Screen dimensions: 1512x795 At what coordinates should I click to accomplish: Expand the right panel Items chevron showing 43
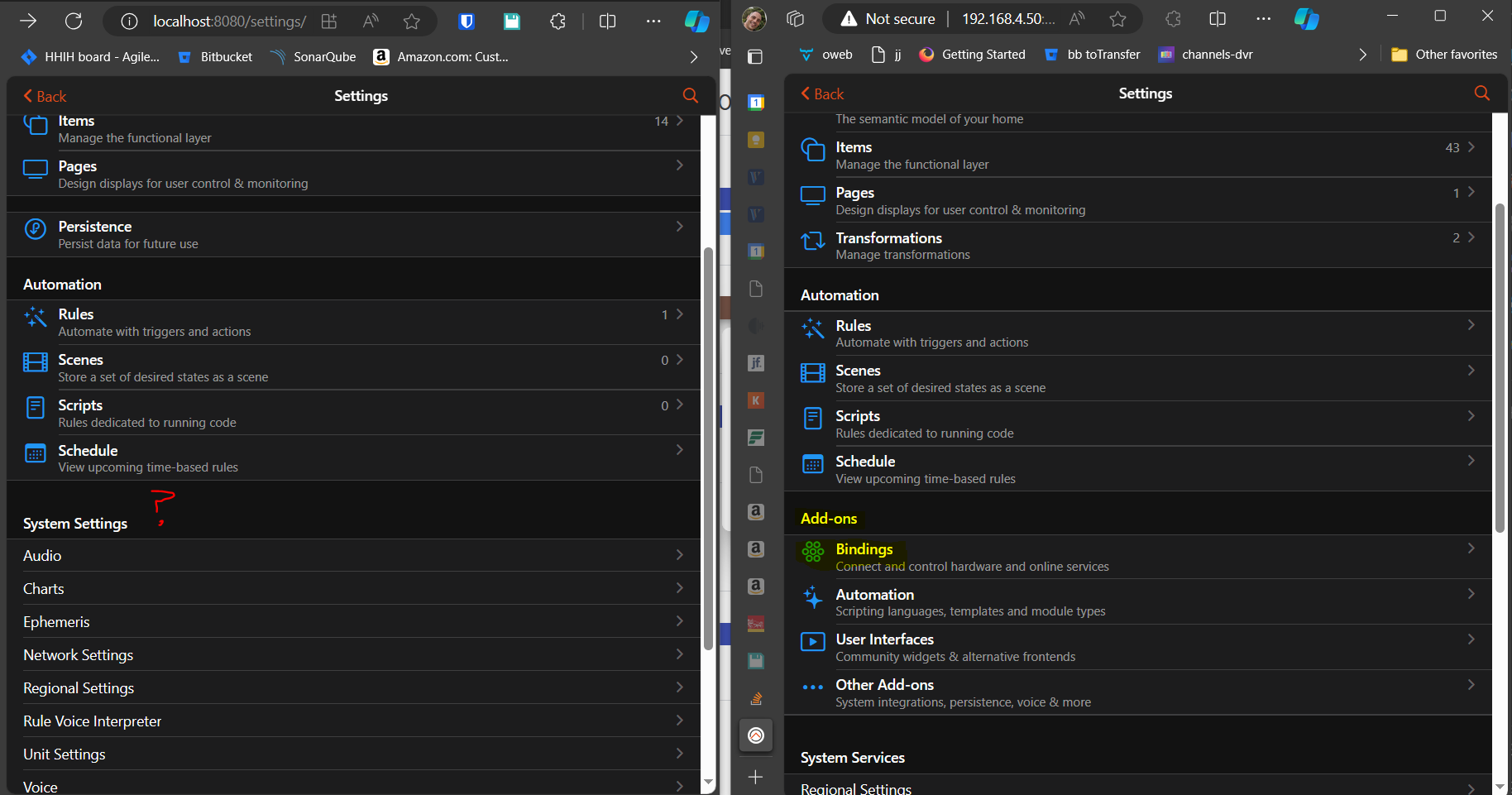(1471, 147)
